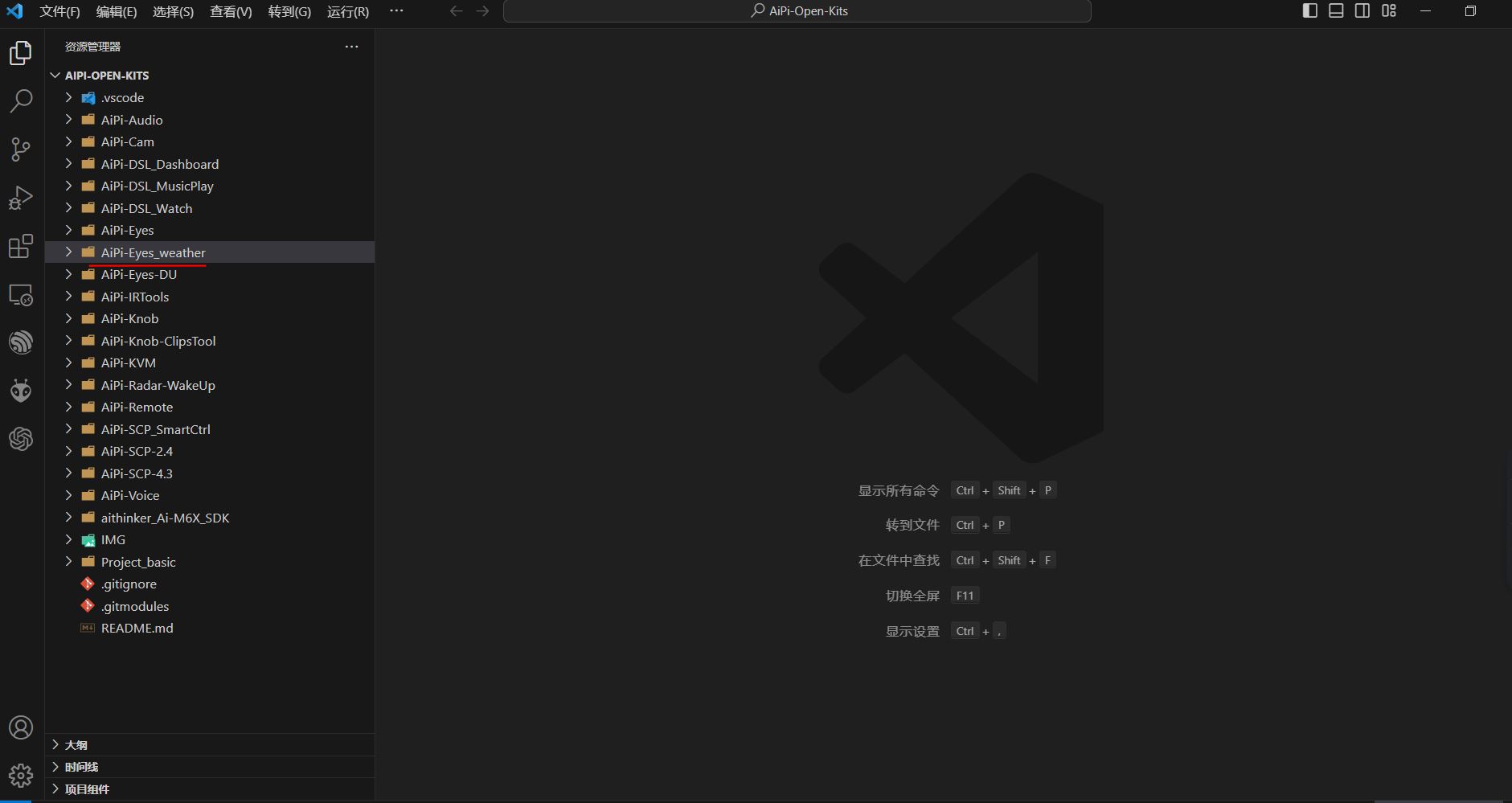1512x803 pixels.
Task: Open the customize layout icon
Action: [x=1389, y=11]
